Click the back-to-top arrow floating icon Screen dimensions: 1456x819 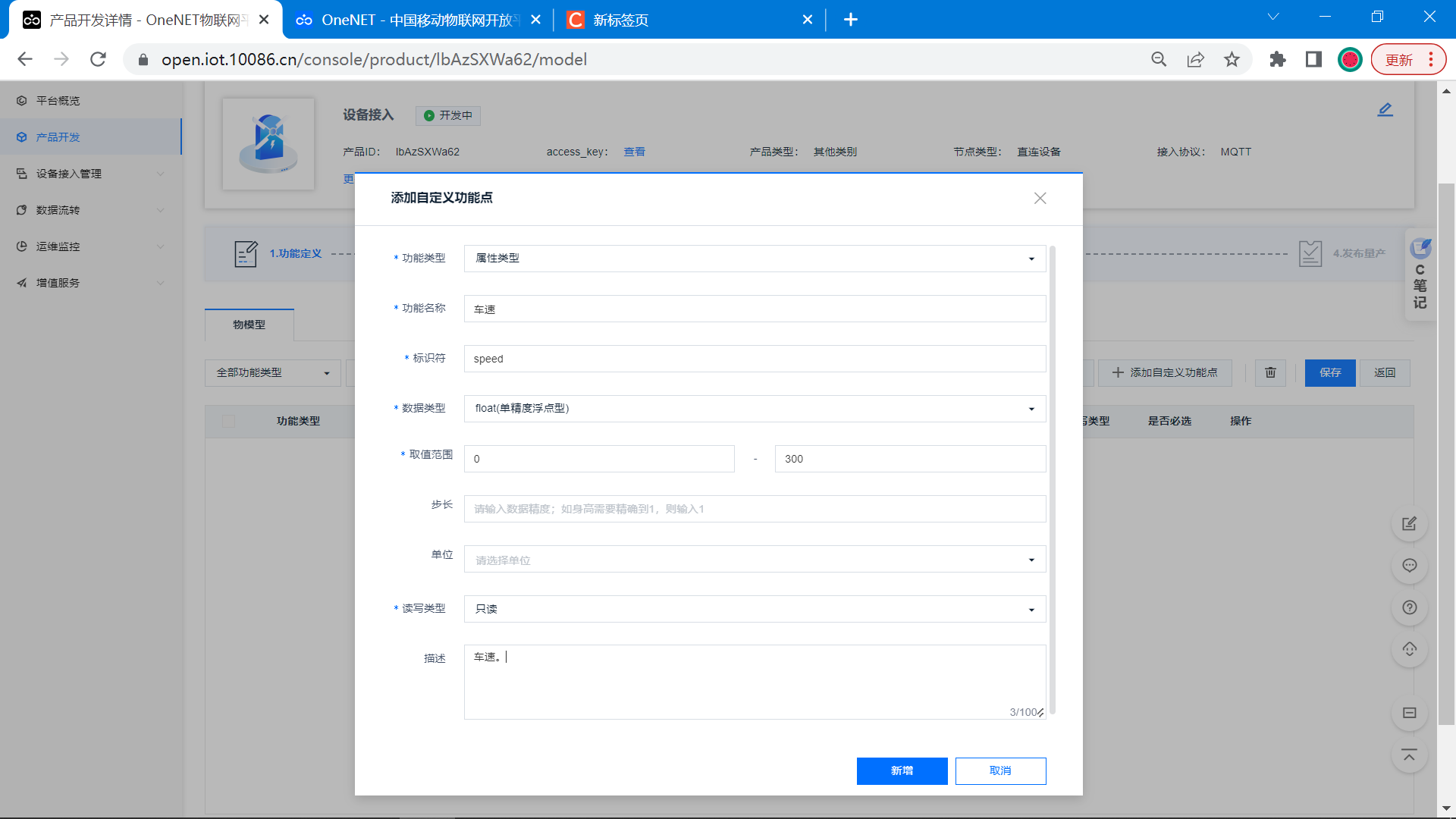click(x=1409, y=755)
